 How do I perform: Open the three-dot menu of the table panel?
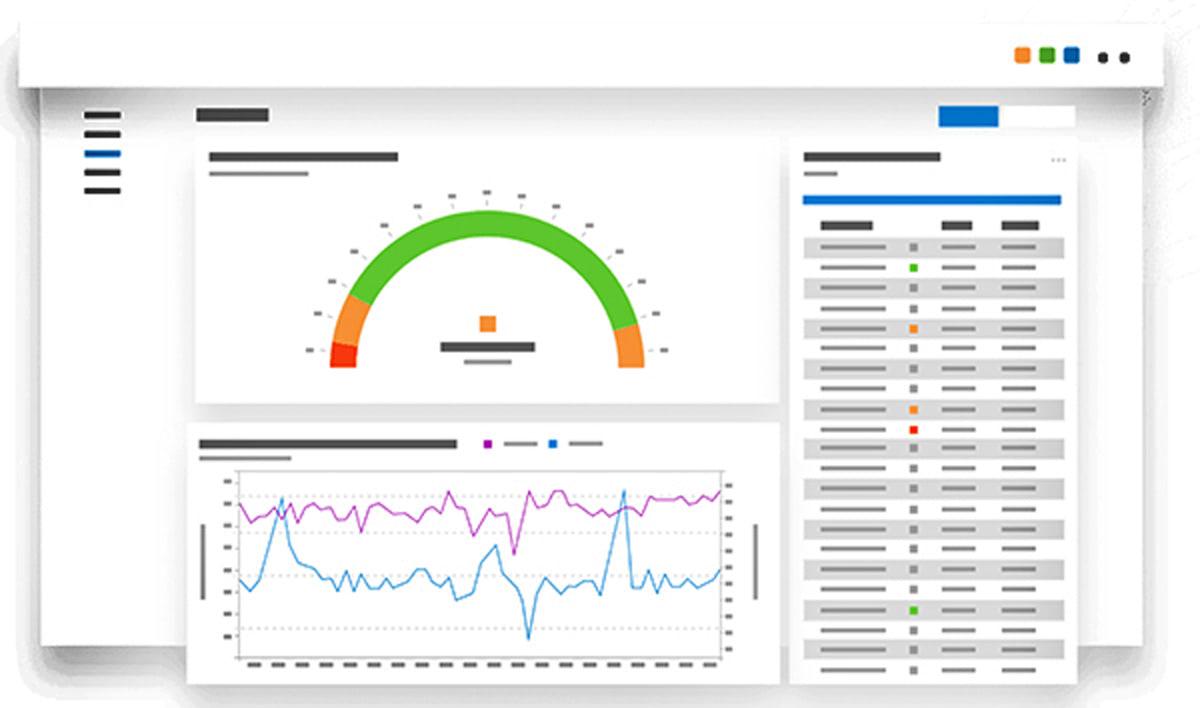[x=1058, y=160]
